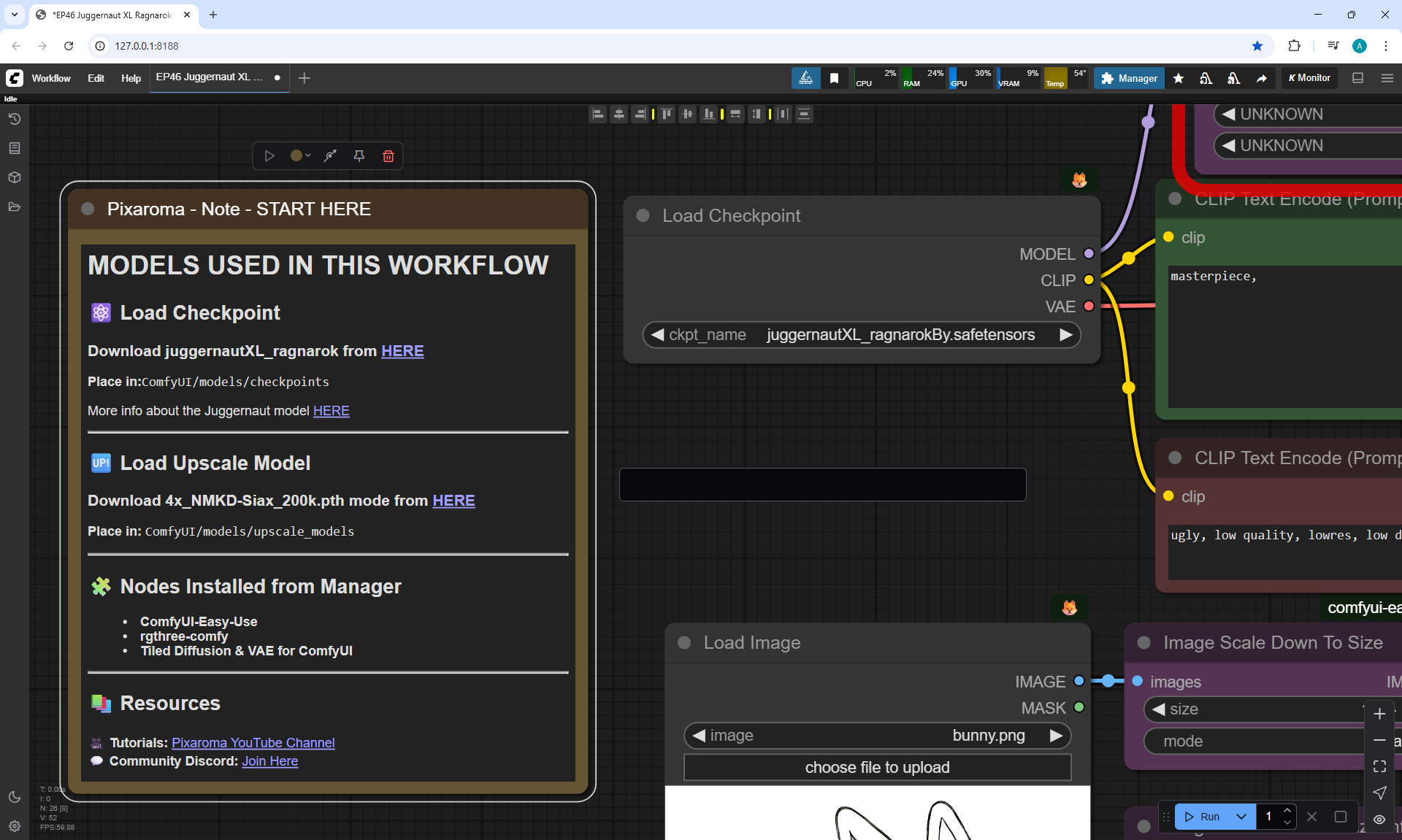Pin the selected Pixaroma note node
Screen dimensions: 1402x840
click(x=359, y=155)
